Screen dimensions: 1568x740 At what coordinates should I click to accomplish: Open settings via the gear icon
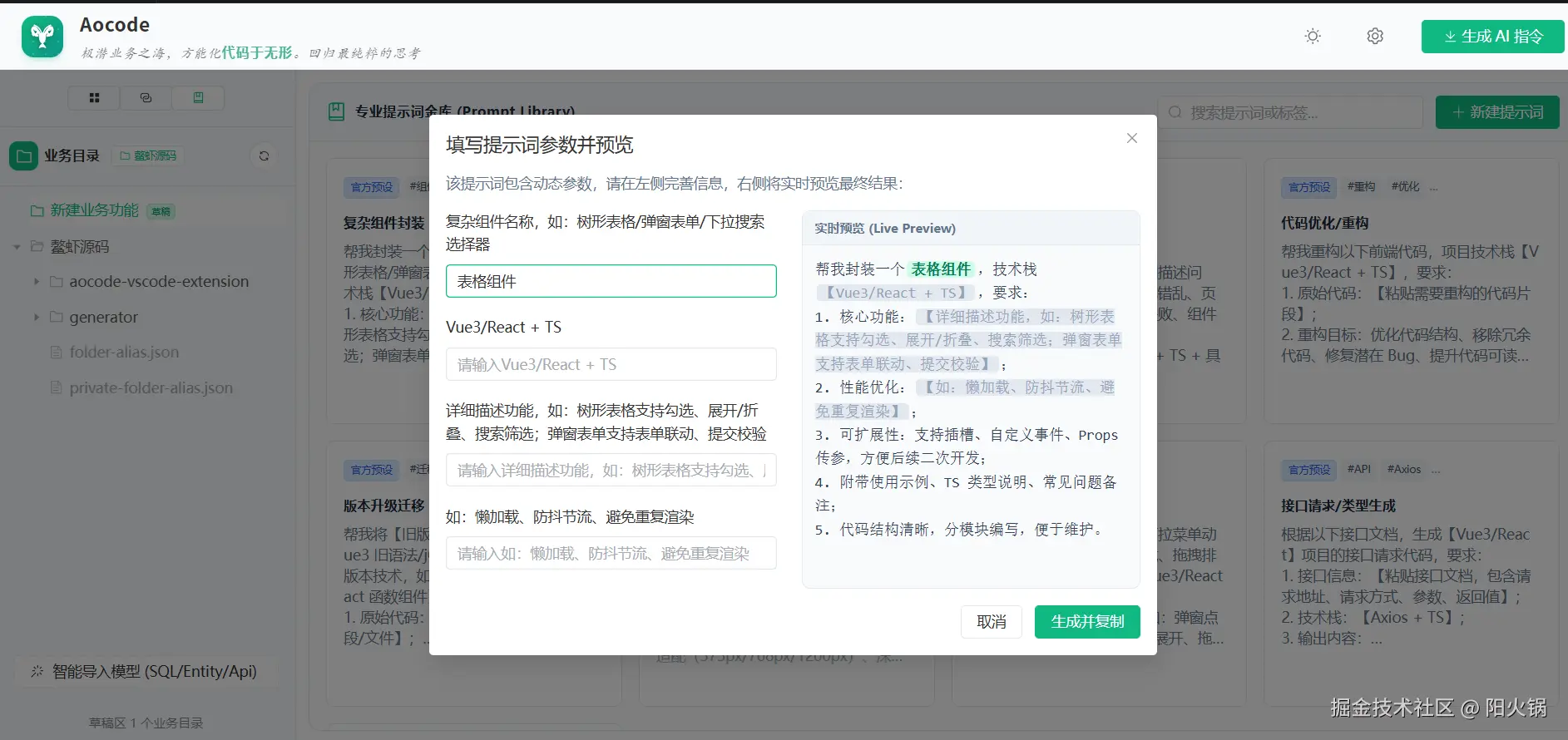1375,37
